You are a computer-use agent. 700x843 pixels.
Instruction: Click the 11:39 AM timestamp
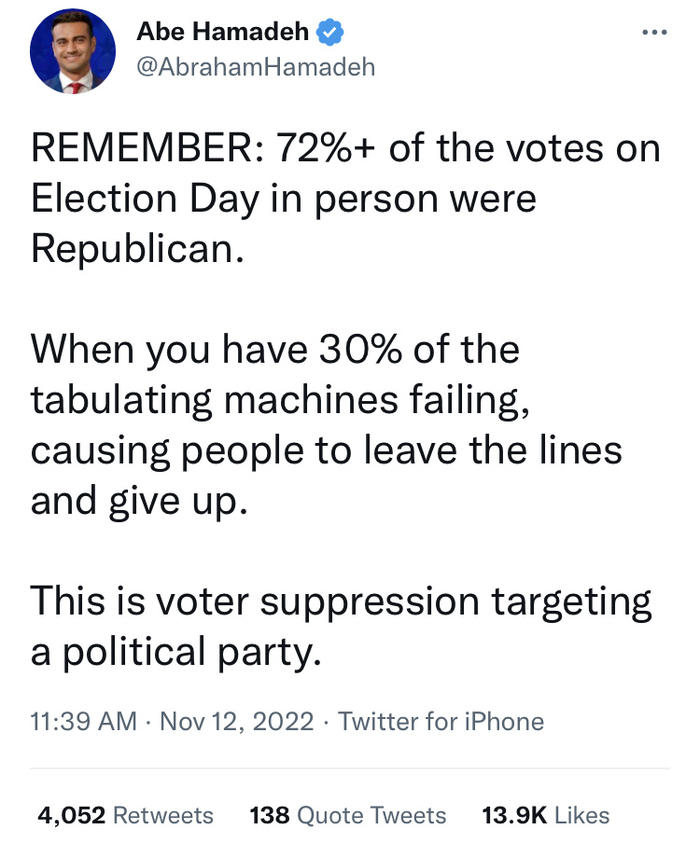coord(83,721)
